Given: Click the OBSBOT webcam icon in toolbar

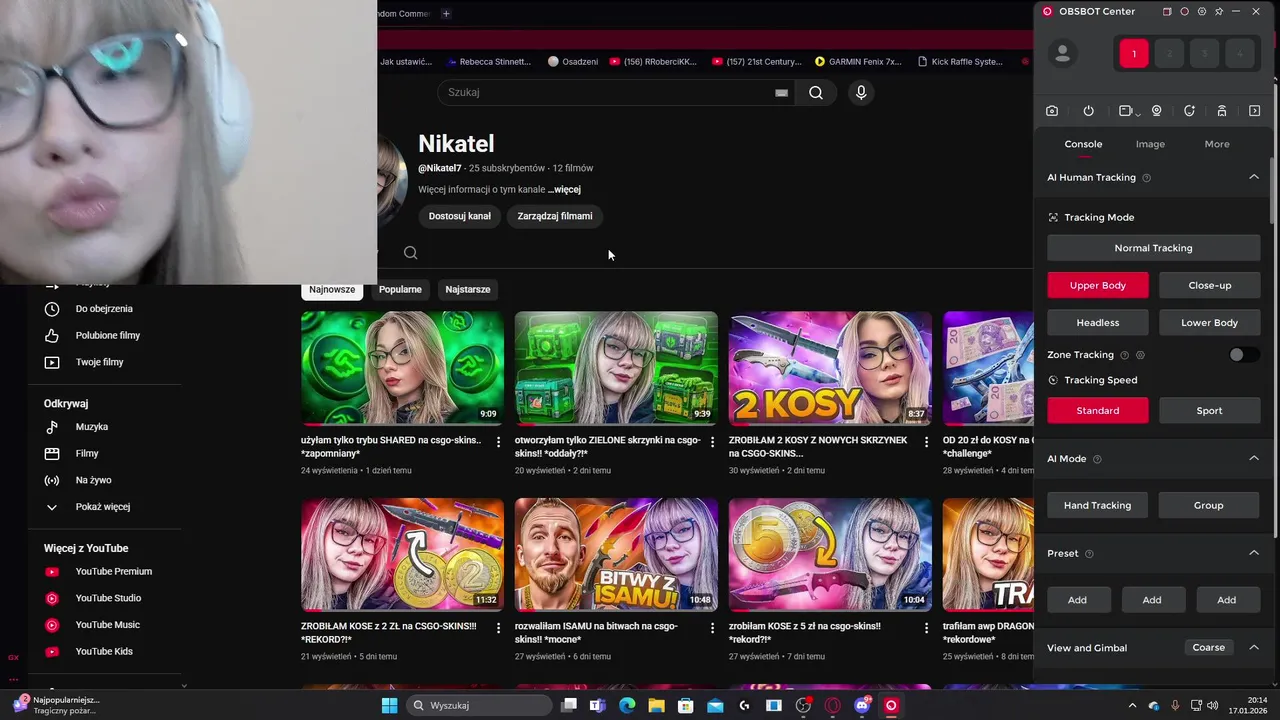Looking at the screenshot, I should (1157, 111).
